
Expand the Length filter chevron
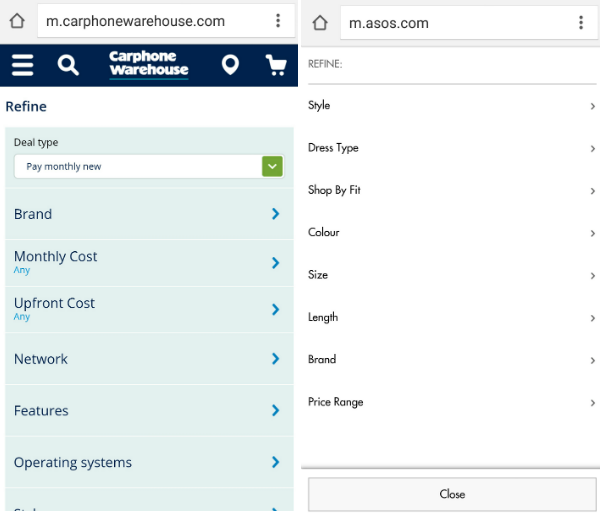(x=593, y=318)
